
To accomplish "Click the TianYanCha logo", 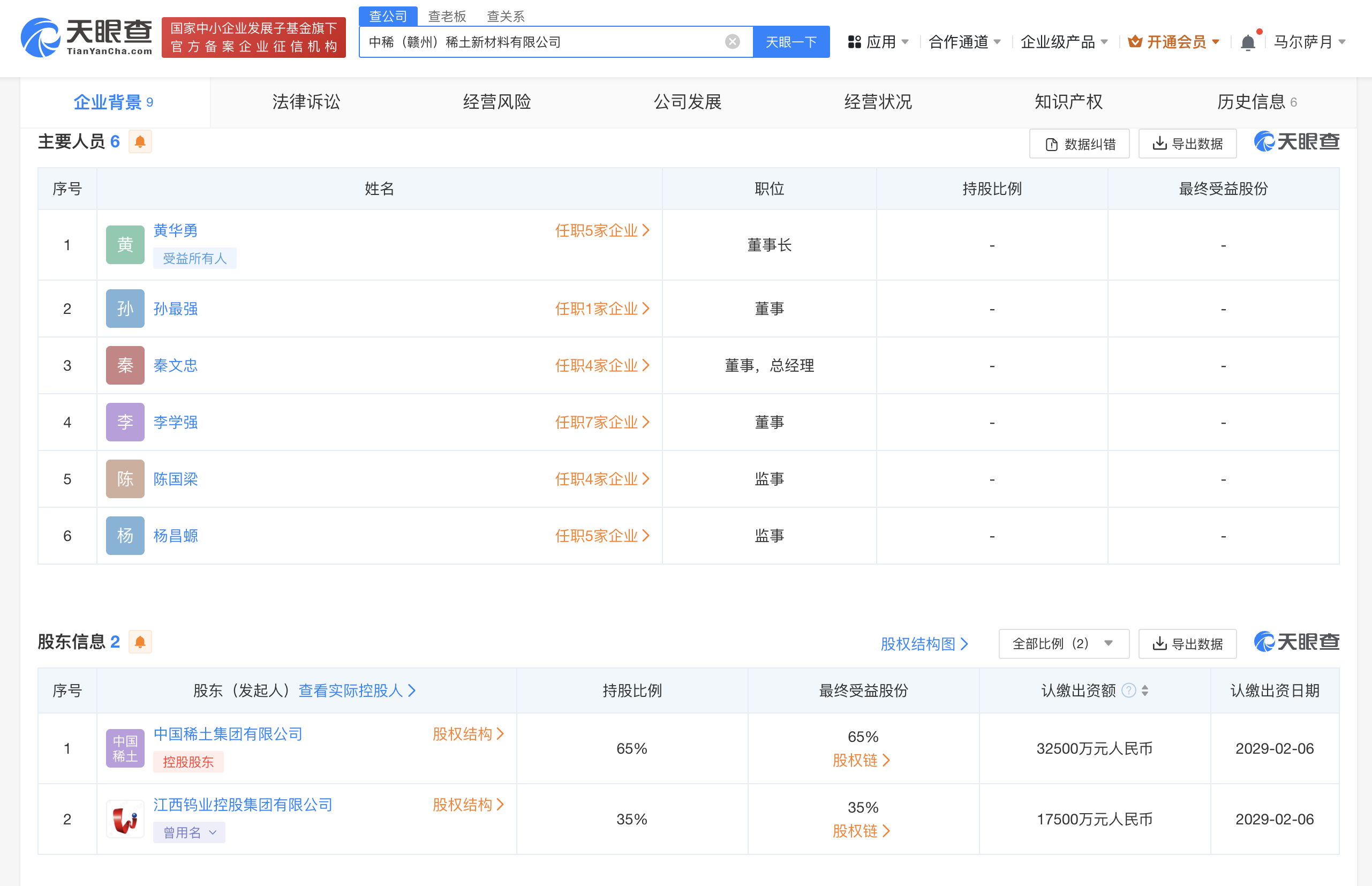I will pyautogui.click(x=86, y=37).
